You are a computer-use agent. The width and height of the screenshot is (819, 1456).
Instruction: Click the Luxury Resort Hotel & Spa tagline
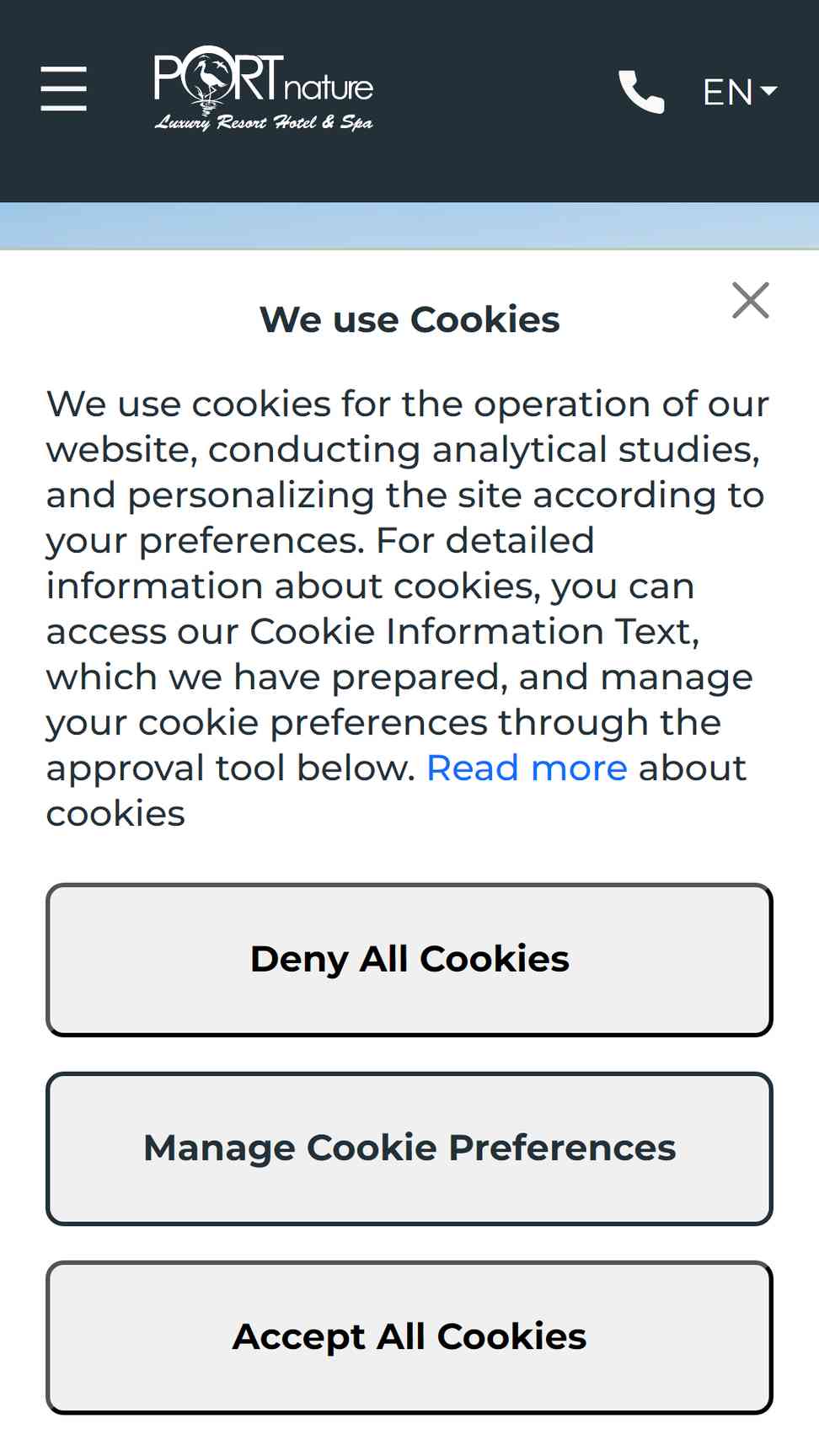(x=264, y=122)
